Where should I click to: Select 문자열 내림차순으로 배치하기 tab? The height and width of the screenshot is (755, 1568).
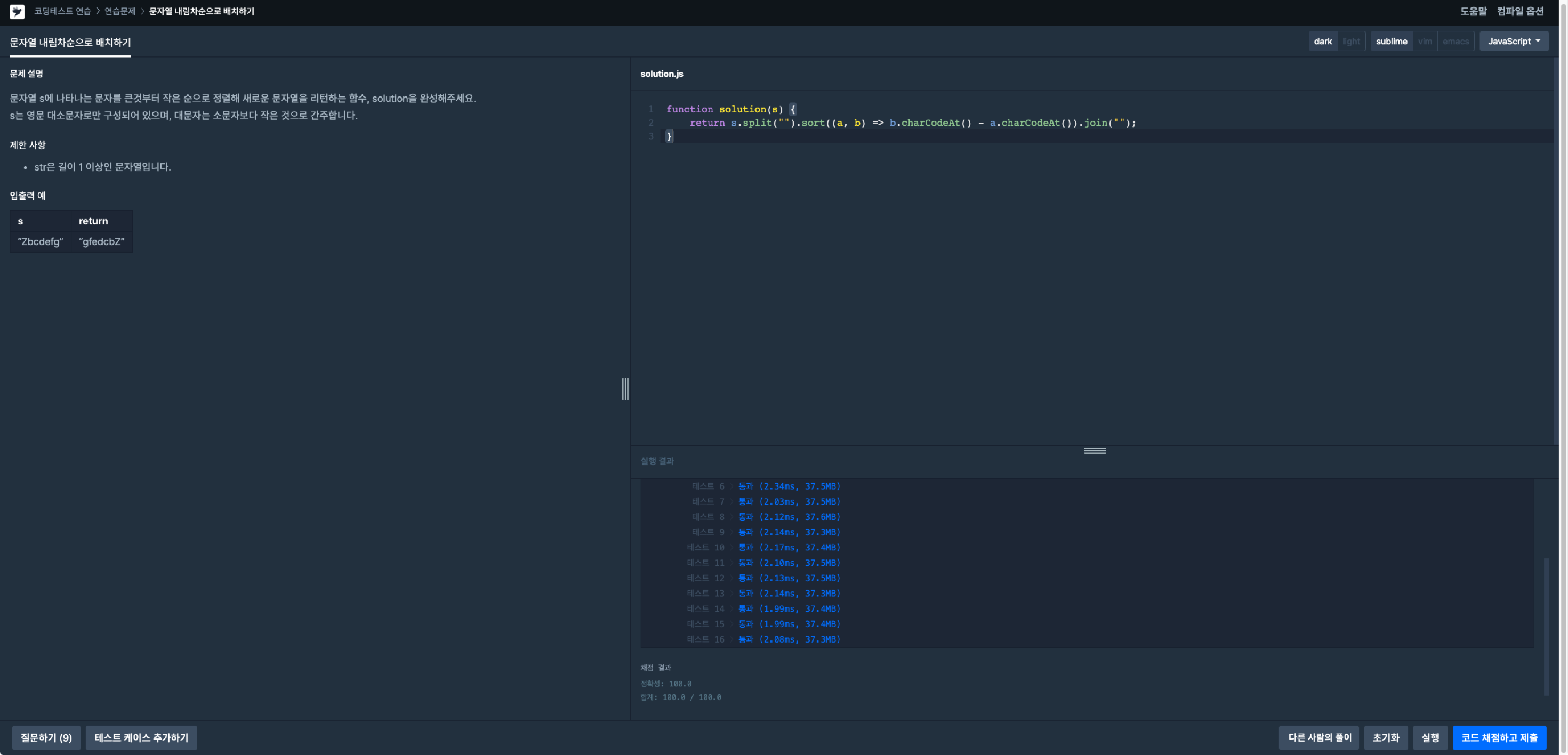pyautogui.click(x=70, y=43)
